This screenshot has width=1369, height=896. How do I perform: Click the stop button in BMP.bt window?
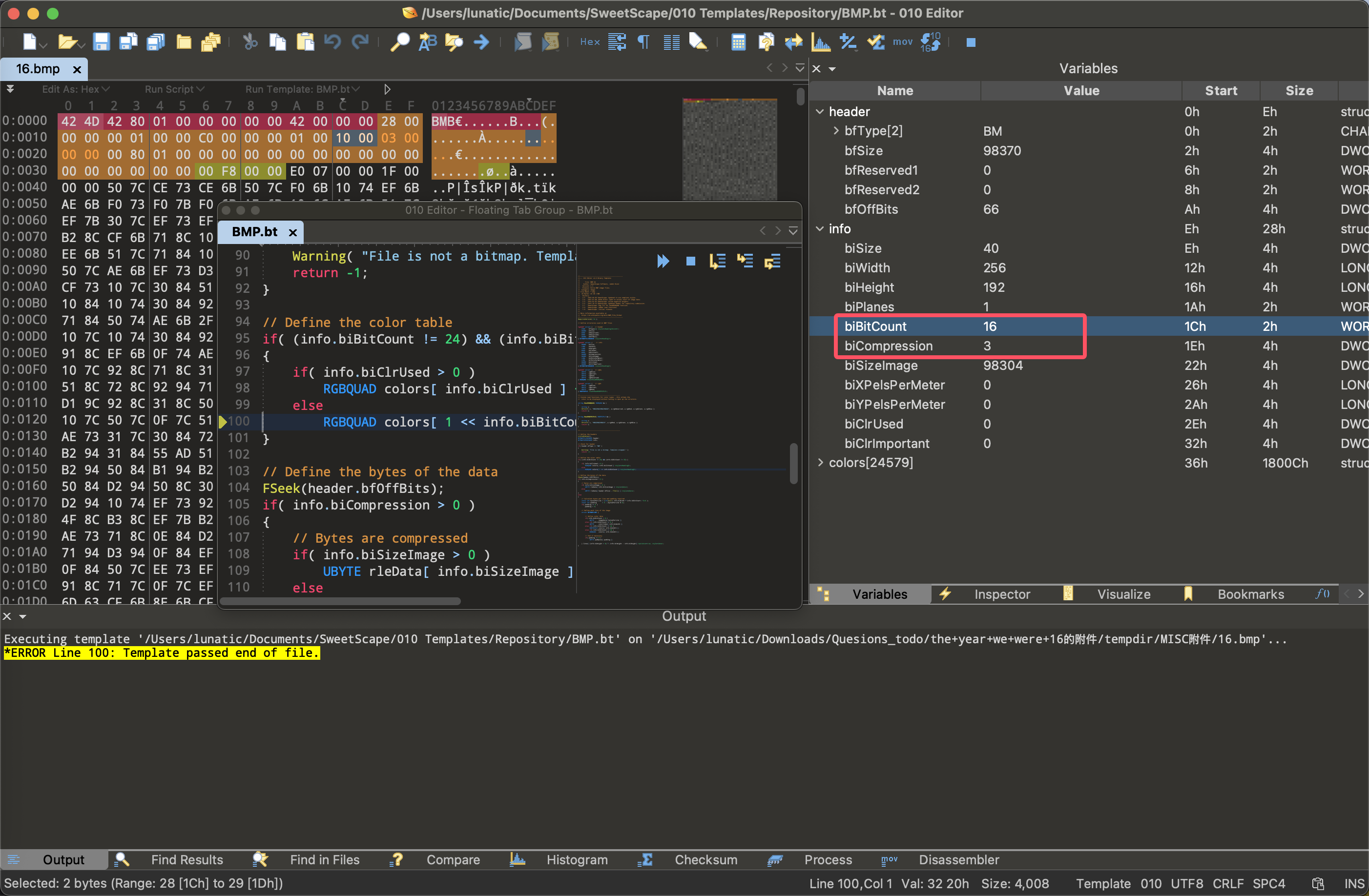[x=691, y=262]
